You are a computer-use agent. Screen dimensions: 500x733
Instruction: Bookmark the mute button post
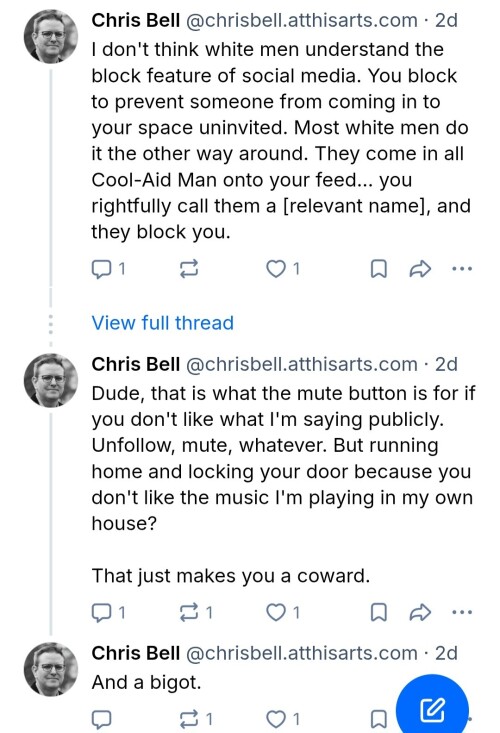[379, 612]
